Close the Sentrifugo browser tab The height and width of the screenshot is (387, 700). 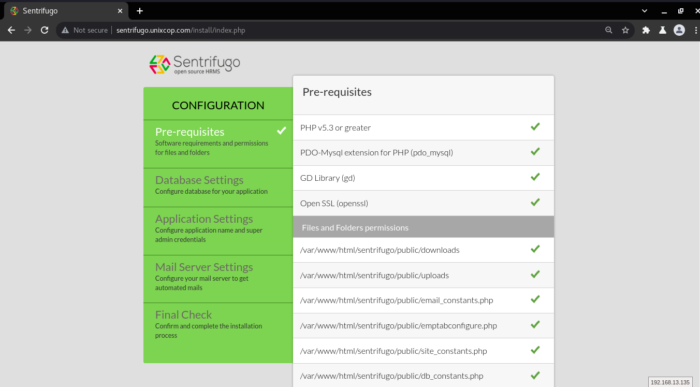tap(120, 11)
